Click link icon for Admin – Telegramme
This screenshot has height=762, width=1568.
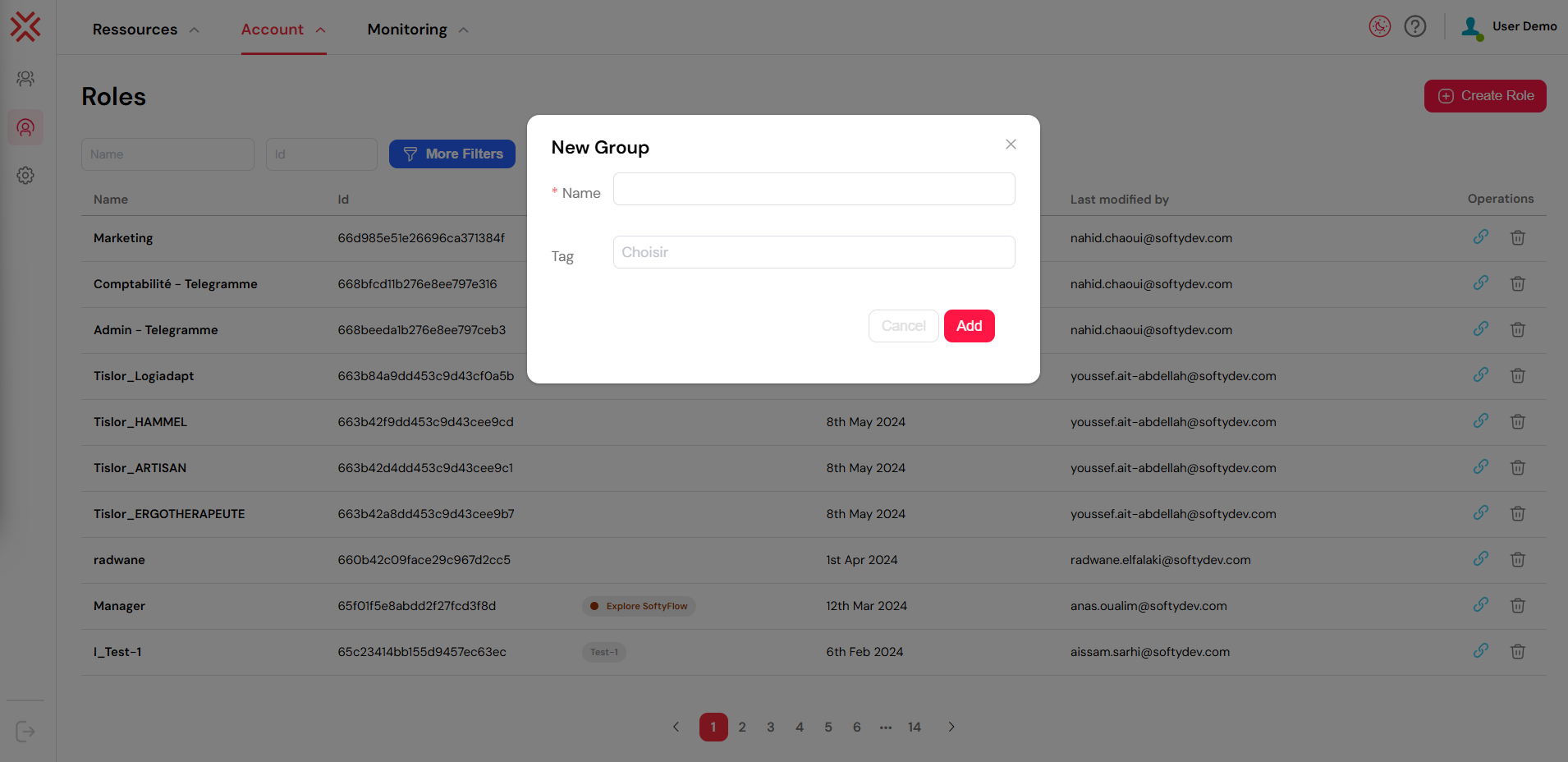tap(1481, 329)
